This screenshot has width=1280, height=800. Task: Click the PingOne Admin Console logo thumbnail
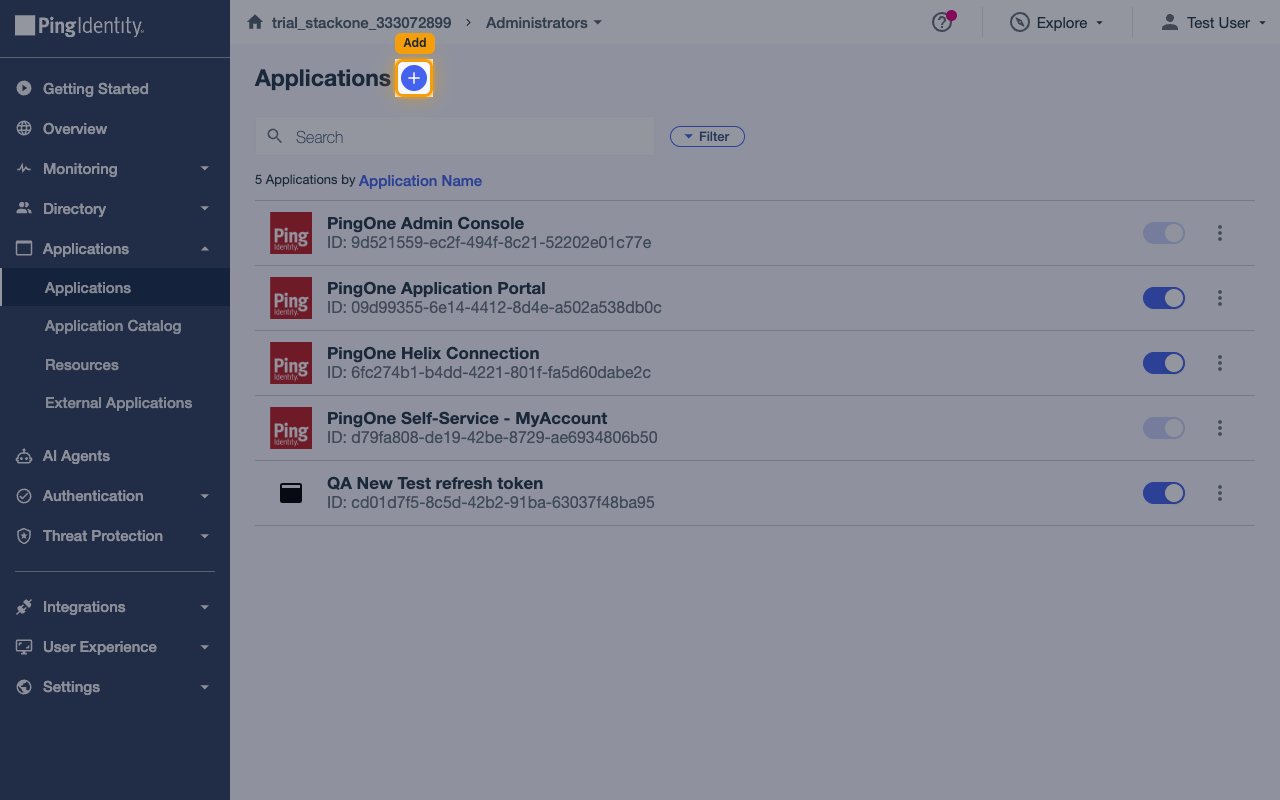coord(291,233)
